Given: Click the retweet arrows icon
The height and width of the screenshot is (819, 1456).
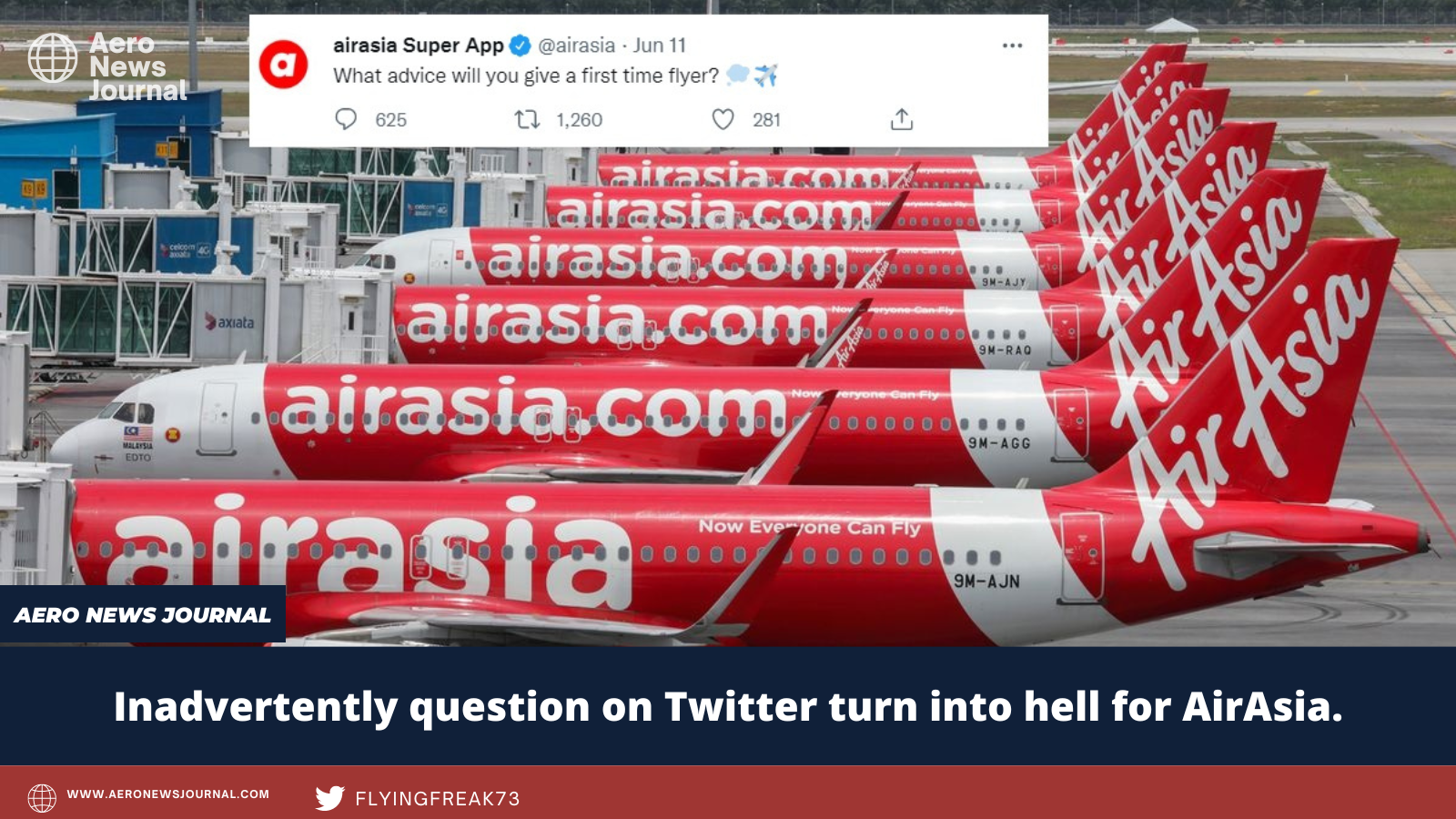Looking at the screenshot, I should point(527,119).
